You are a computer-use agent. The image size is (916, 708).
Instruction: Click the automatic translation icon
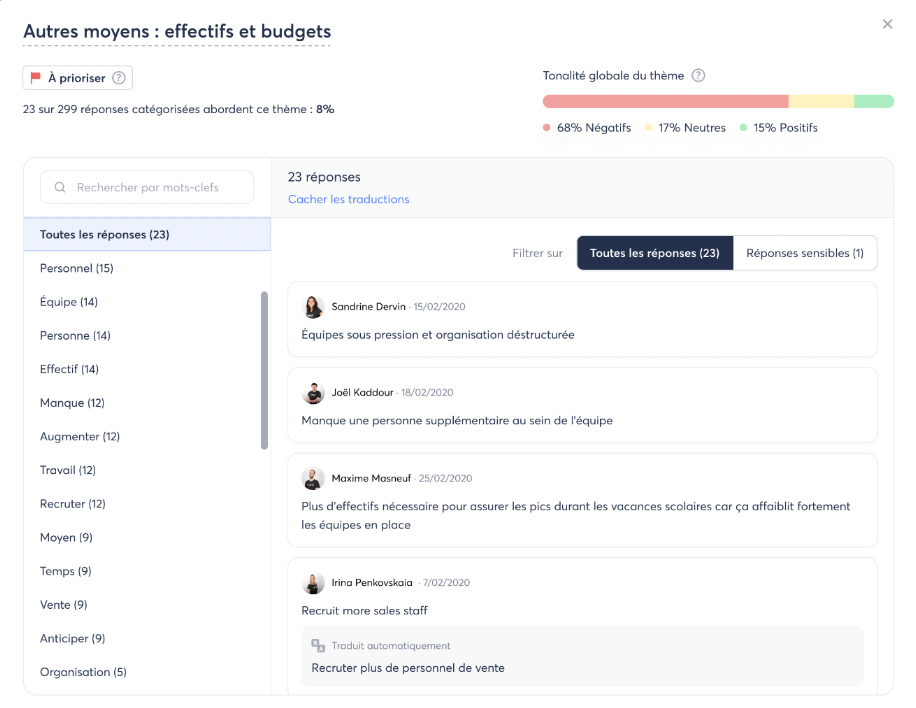318,646
